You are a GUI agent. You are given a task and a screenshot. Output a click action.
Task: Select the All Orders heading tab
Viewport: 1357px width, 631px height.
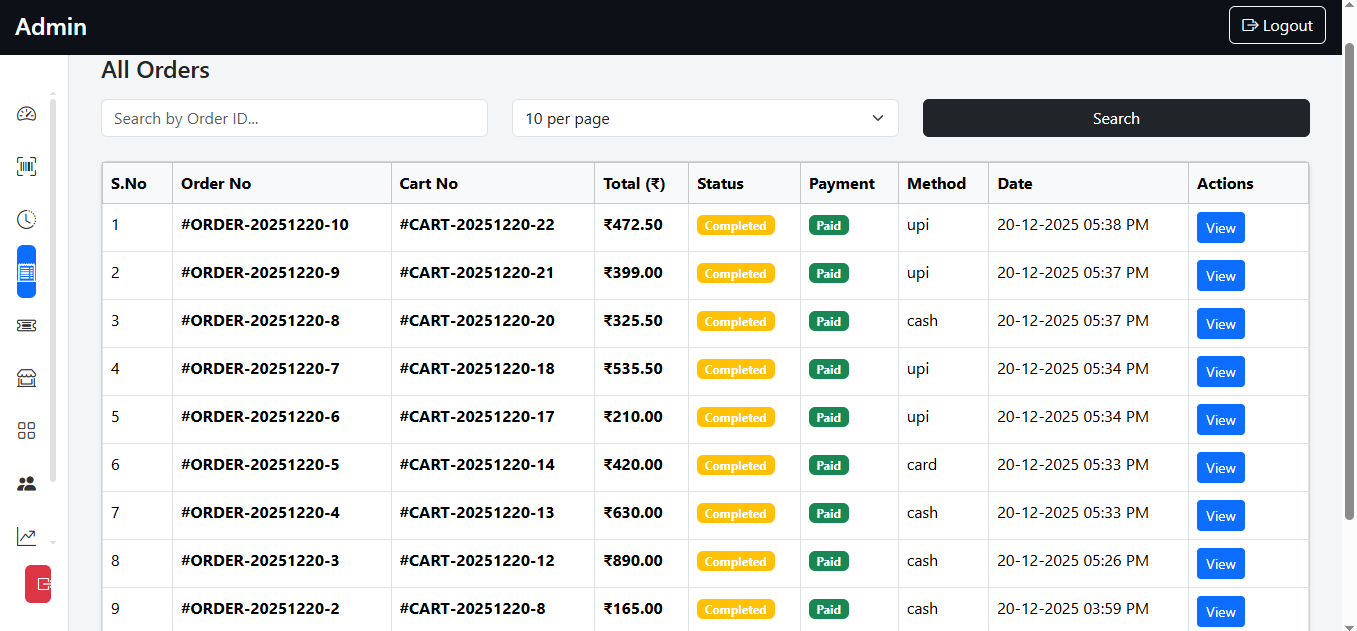[155, 70]
